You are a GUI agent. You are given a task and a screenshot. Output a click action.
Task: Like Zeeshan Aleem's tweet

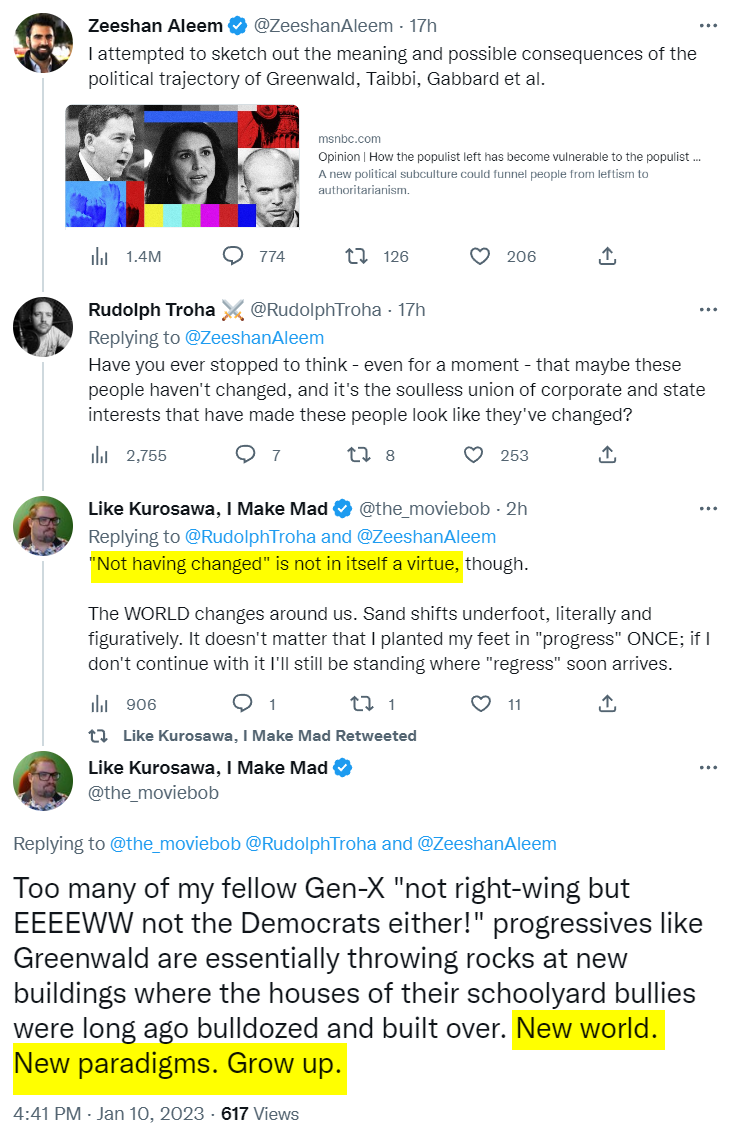tap(480, 256)
